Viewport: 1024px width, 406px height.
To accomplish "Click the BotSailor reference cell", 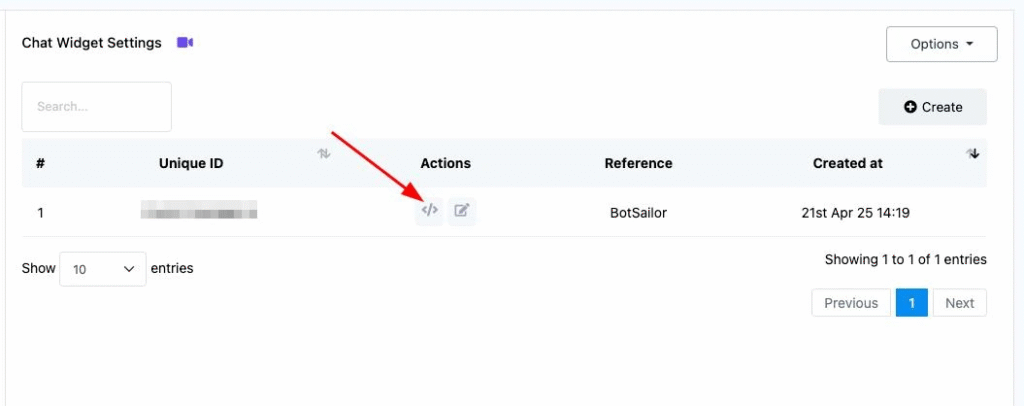I will (x=638, y=213).
